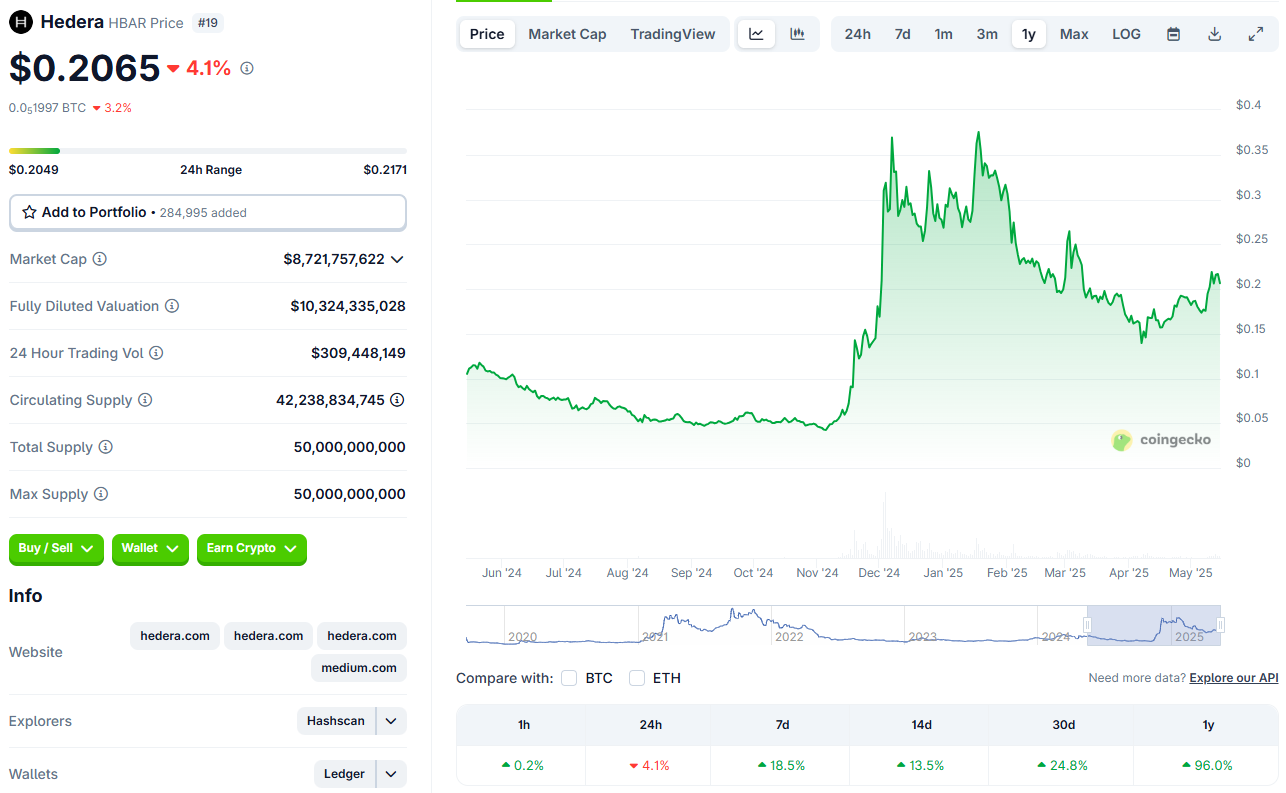The width and height of the screenshot is (1286, 793).
Task: Expand the Wallets dropdown arrow
Action: coord(391,774)
